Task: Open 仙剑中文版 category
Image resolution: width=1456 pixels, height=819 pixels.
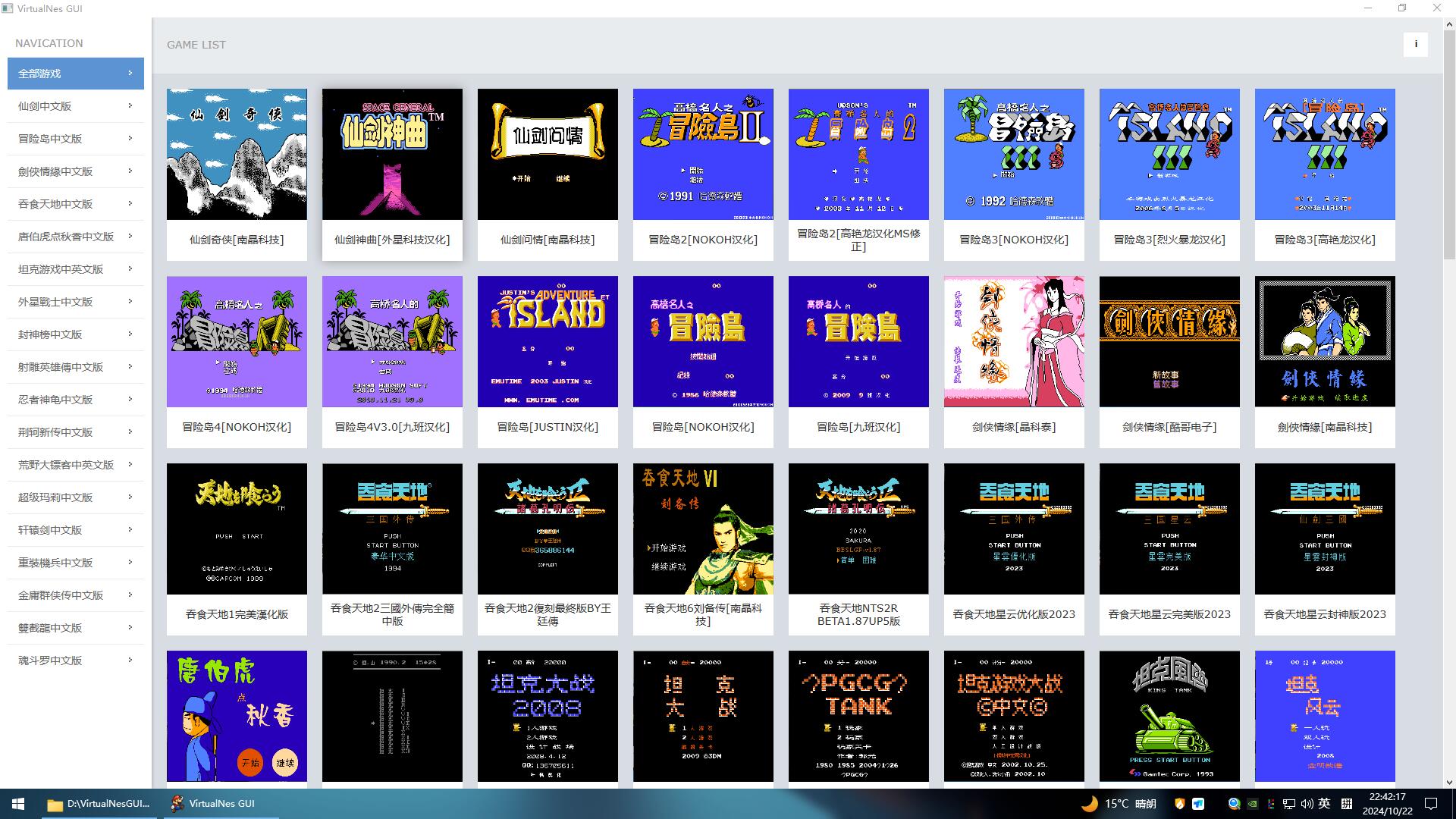Action: pos(76,106)
